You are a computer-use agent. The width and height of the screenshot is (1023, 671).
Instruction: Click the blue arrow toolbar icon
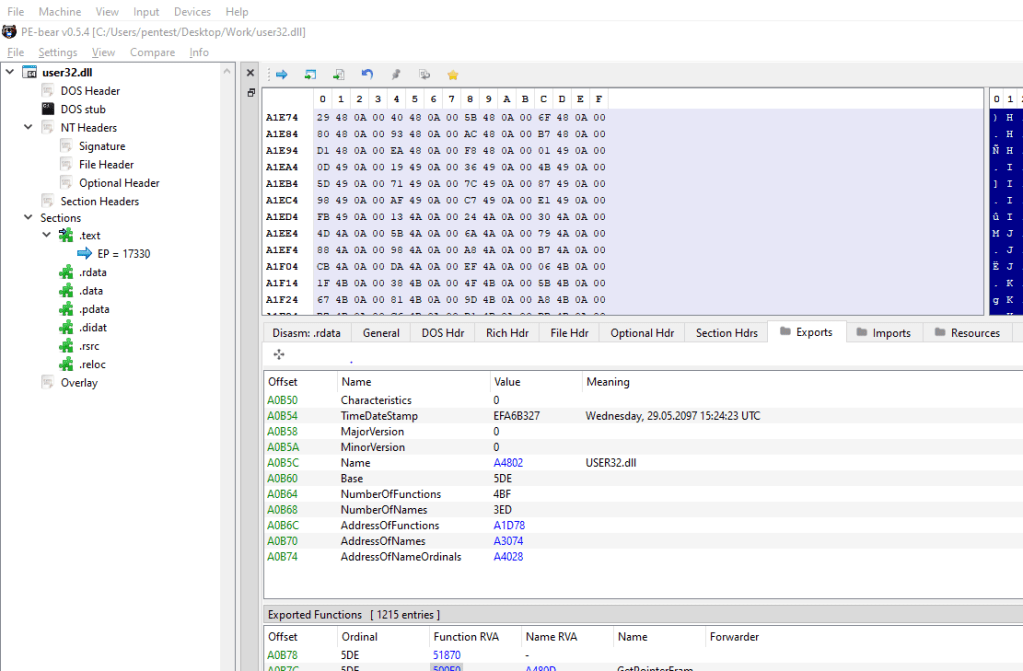point(282,75)
